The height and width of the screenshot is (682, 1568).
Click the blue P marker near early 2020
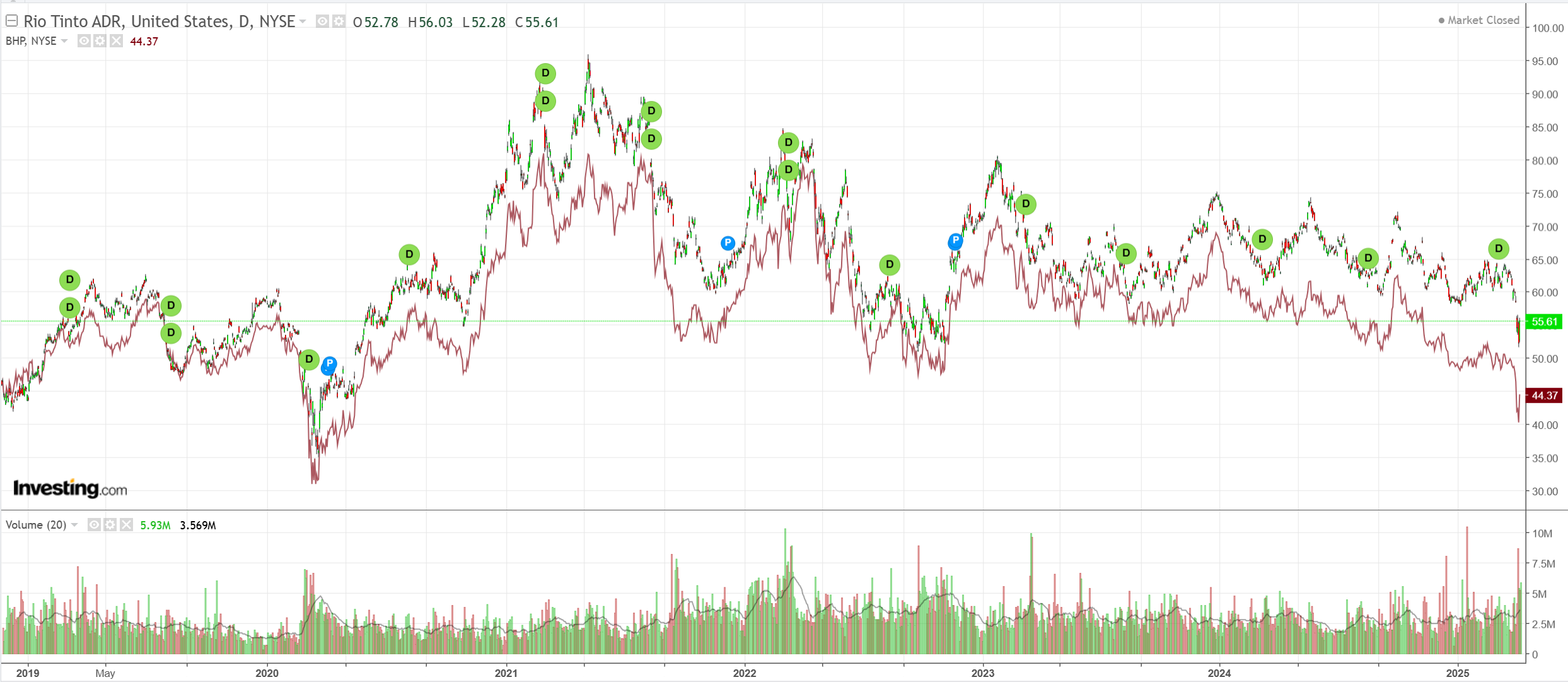pyautogui.click(x=329, y=364)
